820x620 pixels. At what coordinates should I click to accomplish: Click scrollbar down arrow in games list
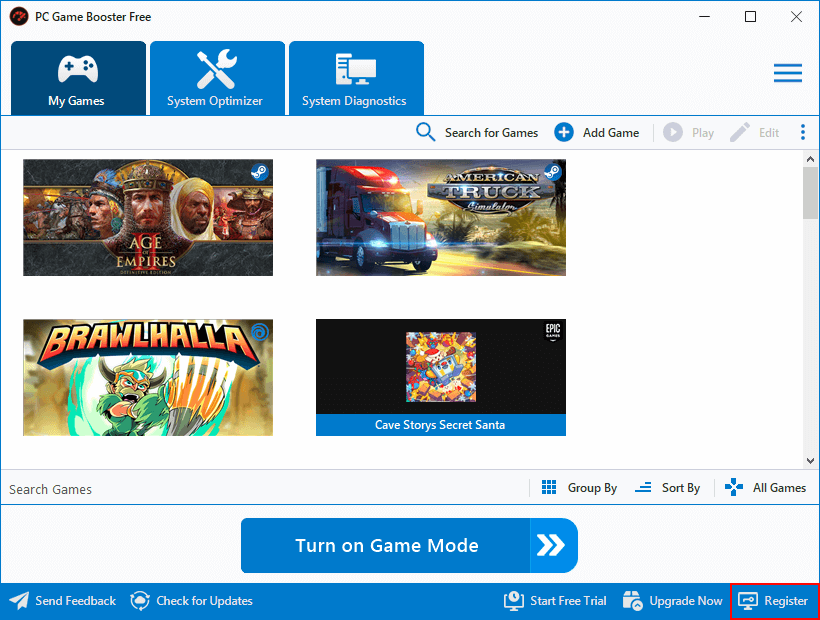click(811, 461)
